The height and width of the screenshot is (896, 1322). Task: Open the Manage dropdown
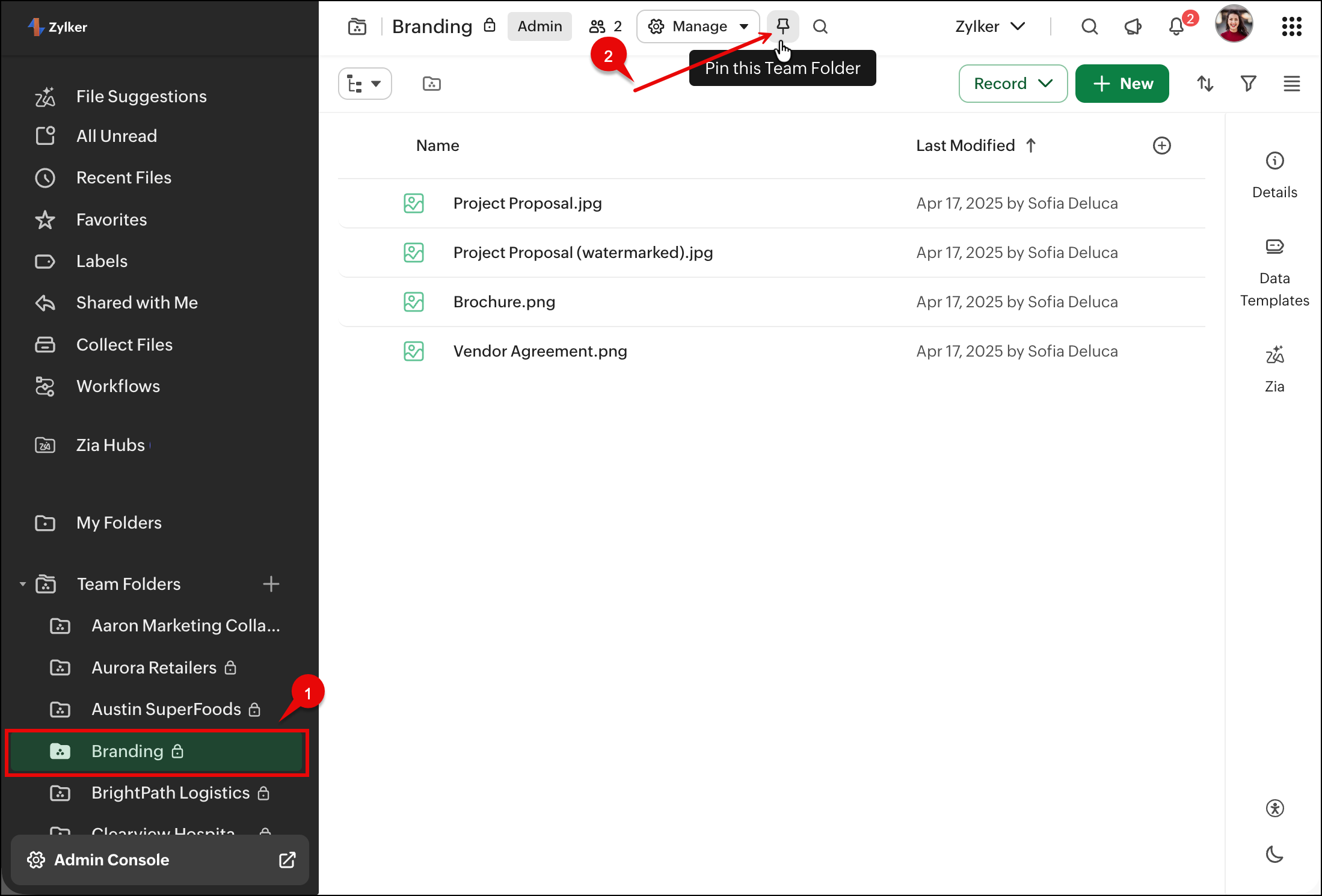click(x=698, y=26)
